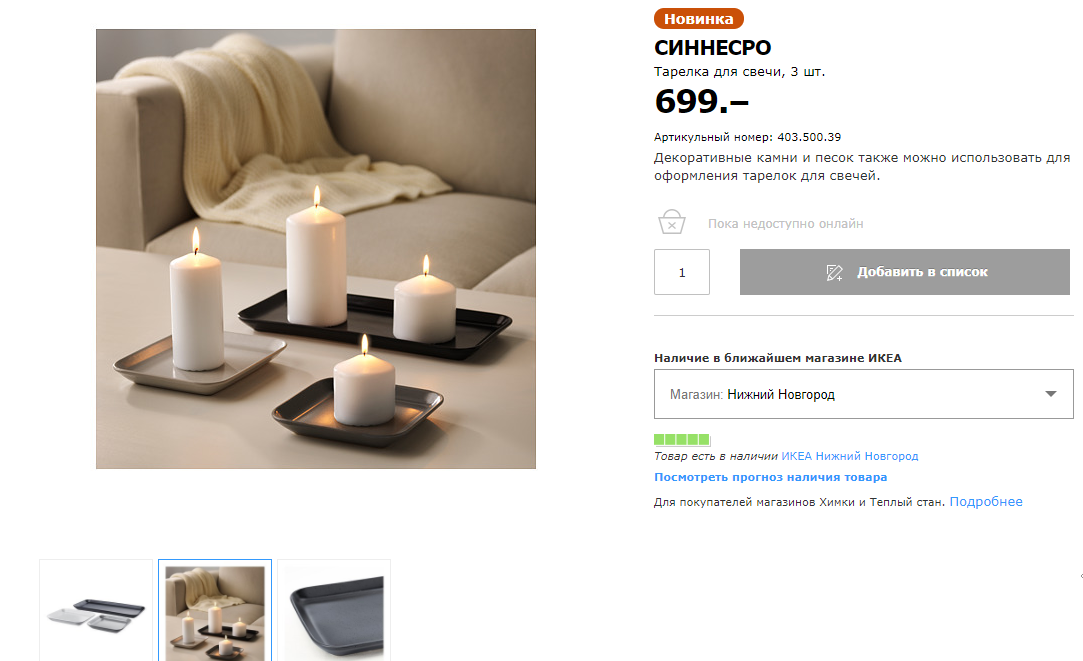Follow the Подробнее link
Viewport: 1083px width, 661px height.
[x=986, y=501]
